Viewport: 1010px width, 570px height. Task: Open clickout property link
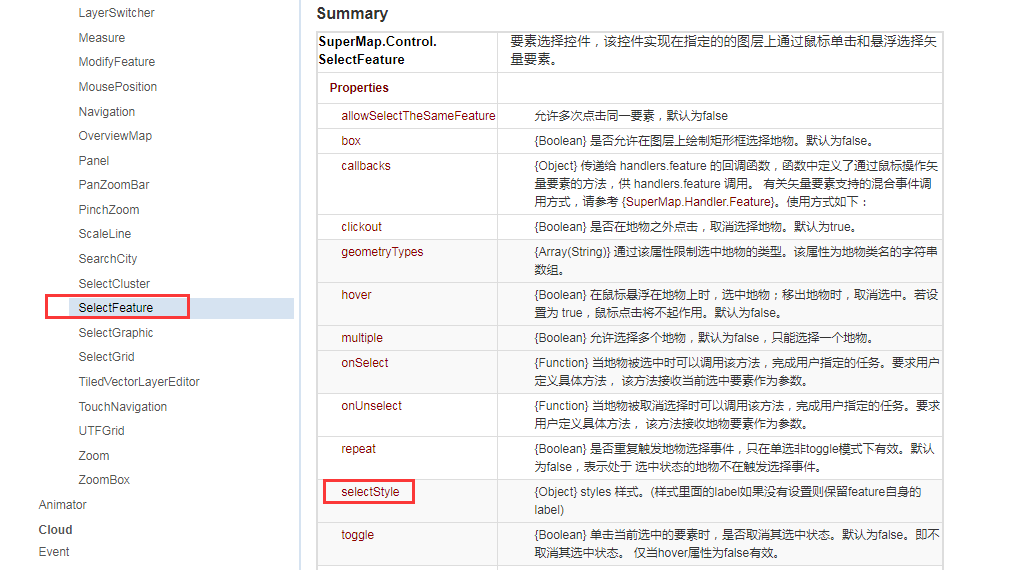[x=361, y=227]
